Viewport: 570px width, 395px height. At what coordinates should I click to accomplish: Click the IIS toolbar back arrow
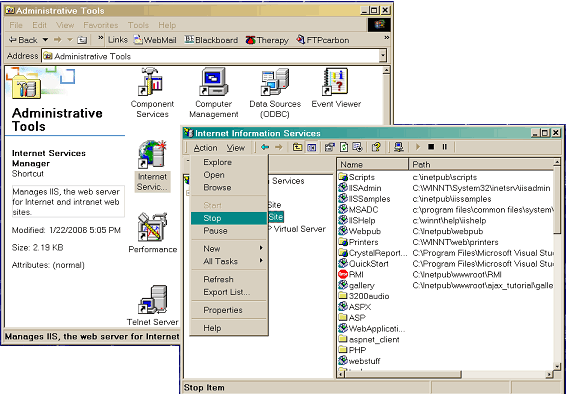click(x=265, y=147)
